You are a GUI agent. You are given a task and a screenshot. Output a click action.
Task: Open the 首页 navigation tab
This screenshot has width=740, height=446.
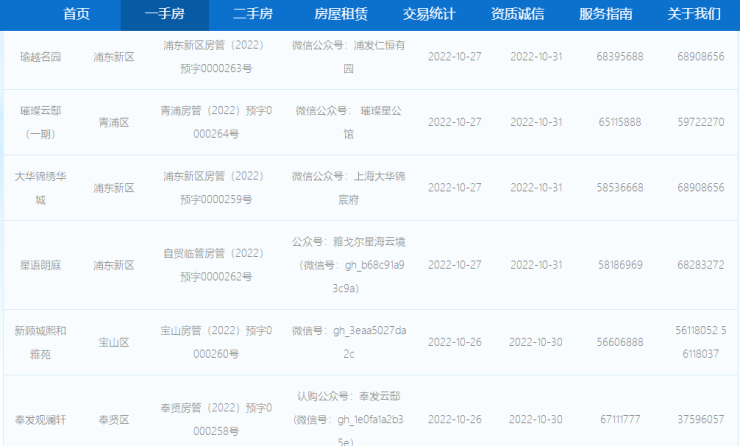[76, 14]
